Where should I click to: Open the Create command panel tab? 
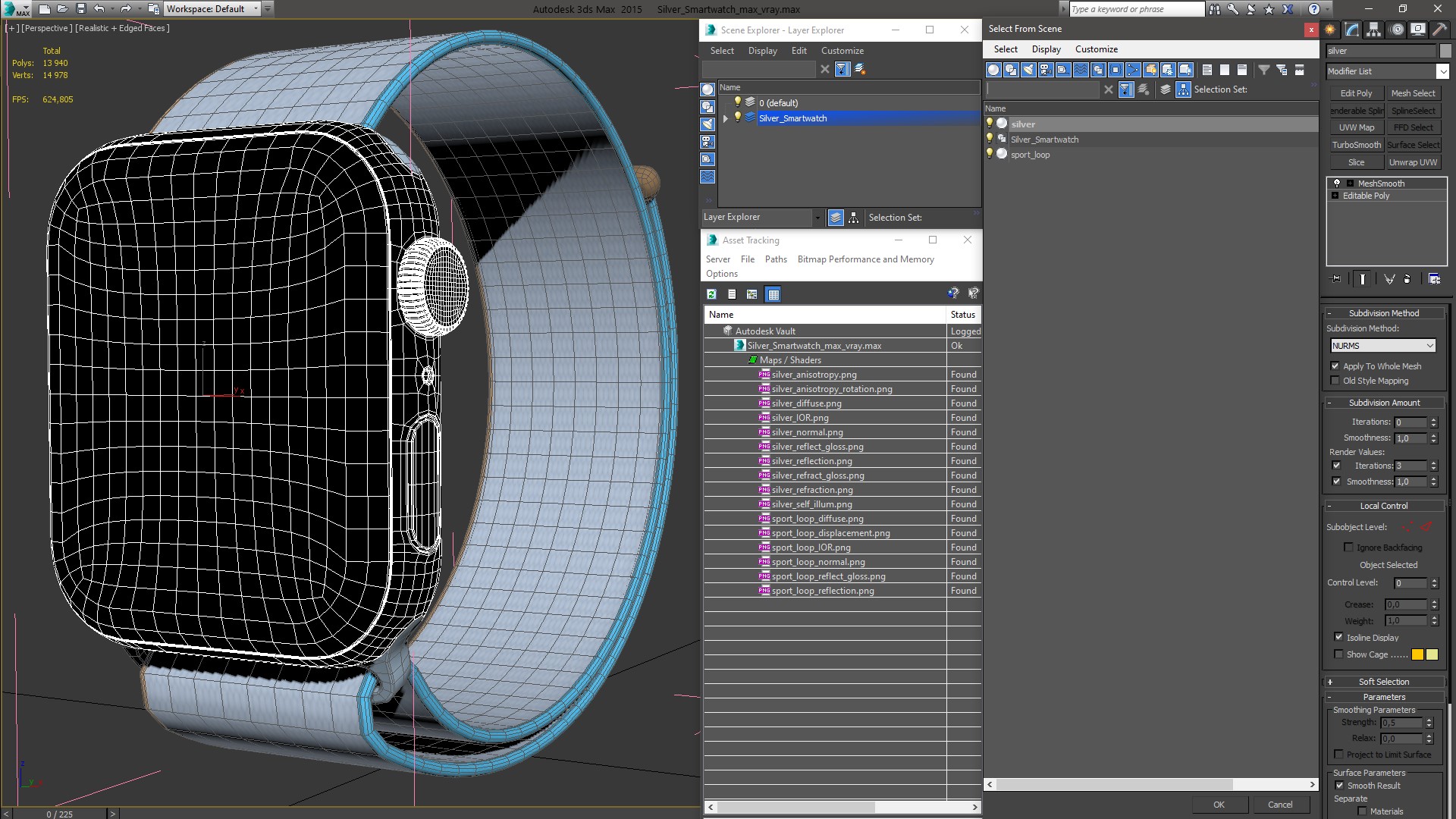coord(1330,30)
